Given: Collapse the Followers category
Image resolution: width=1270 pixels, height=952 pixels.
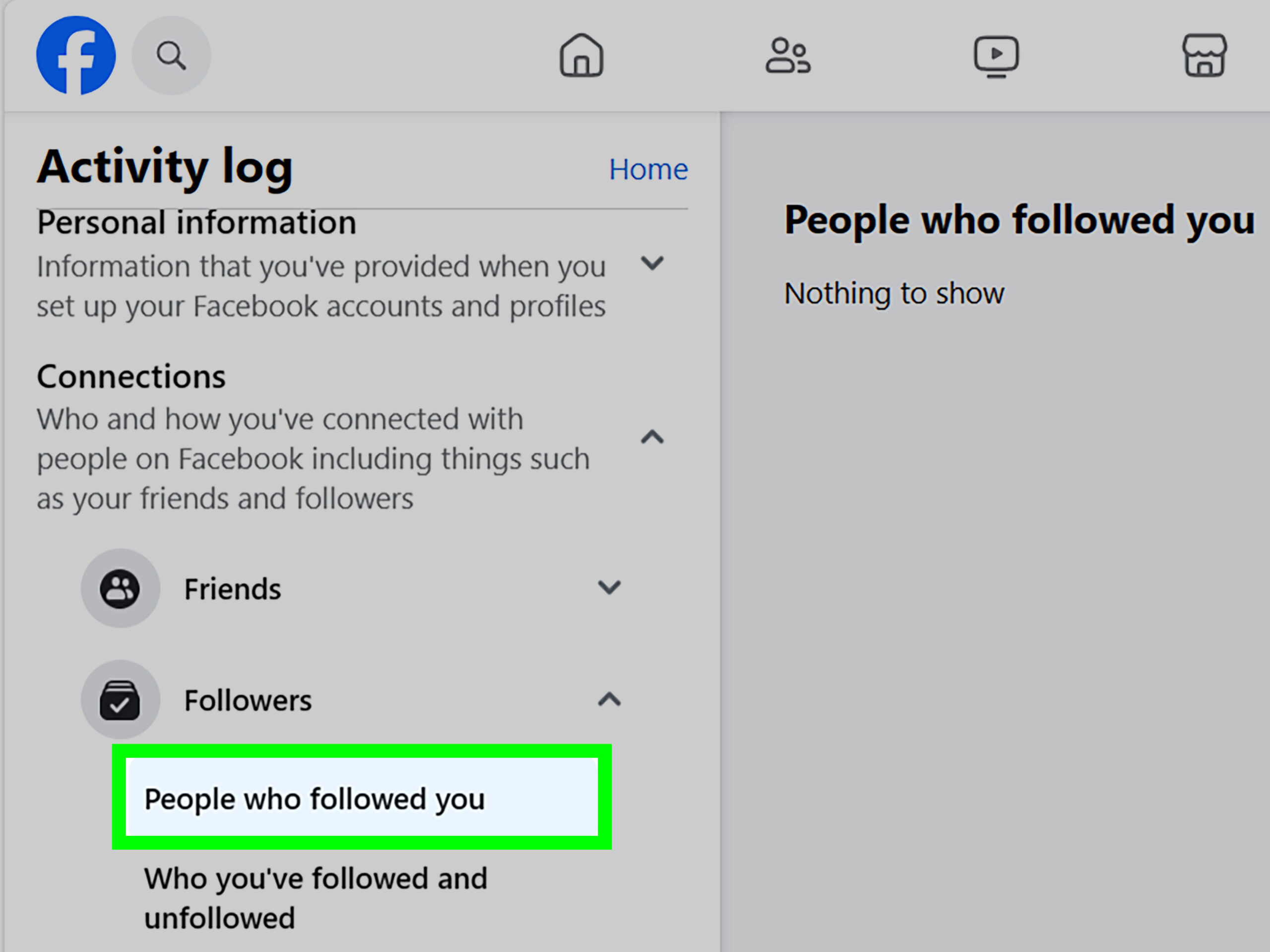Looking at the screenshot, I should click(610, 699).
